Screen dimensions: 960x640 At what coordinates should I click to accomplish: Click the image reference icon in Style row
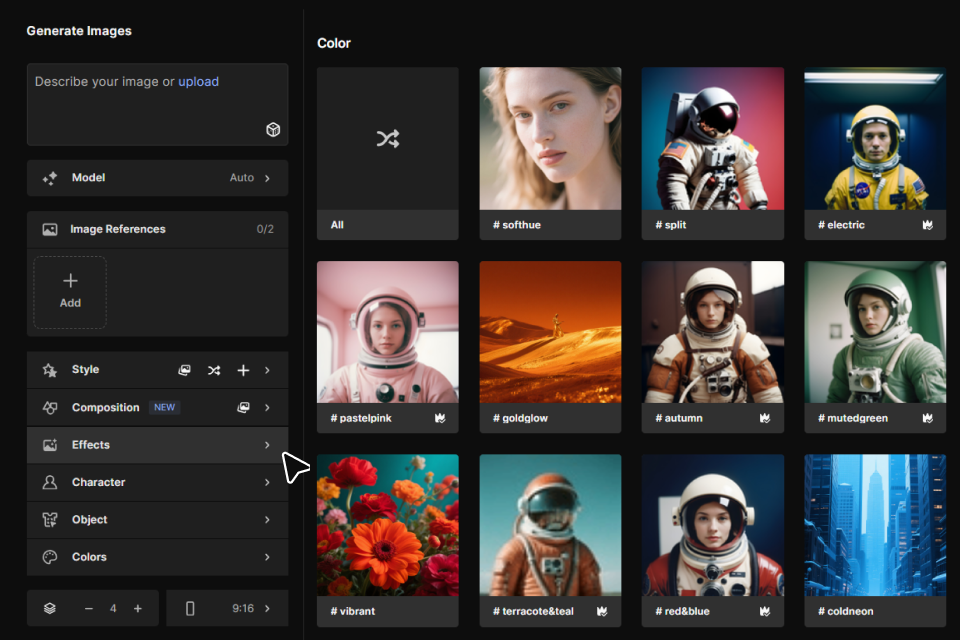[x=185, y=370]
